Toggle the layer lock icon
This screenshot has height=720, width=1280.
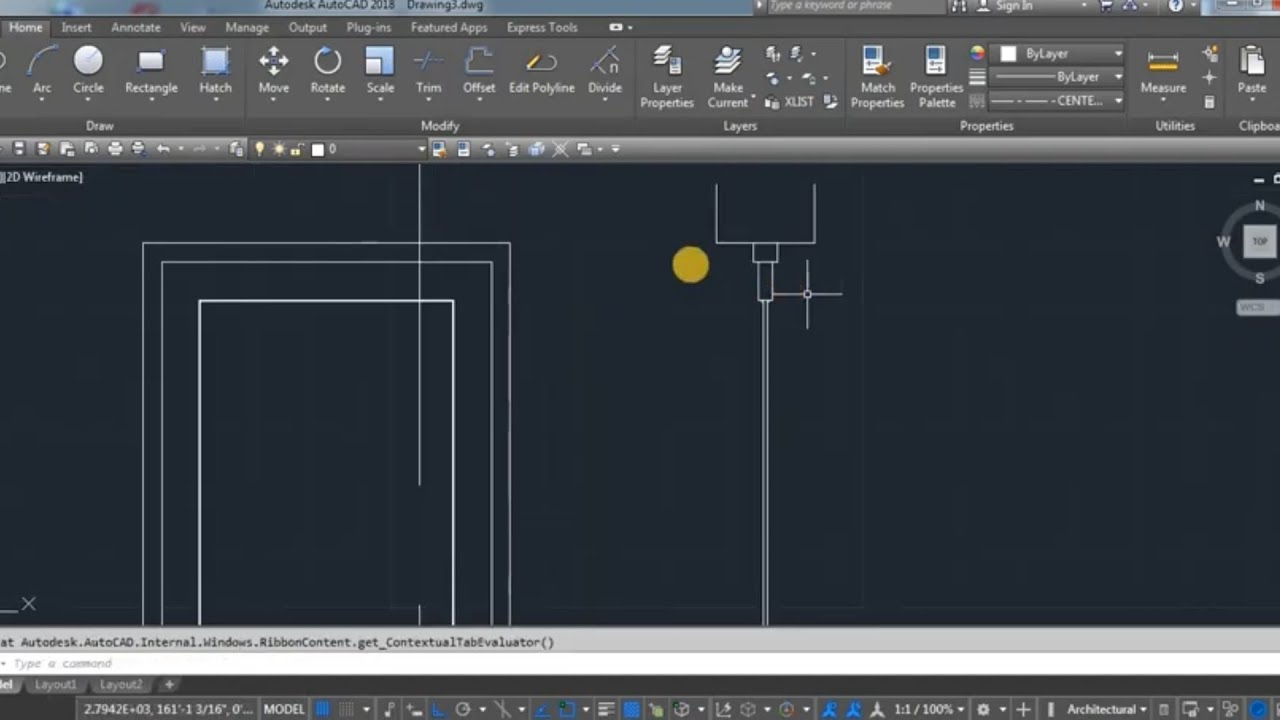coord(298,149)
